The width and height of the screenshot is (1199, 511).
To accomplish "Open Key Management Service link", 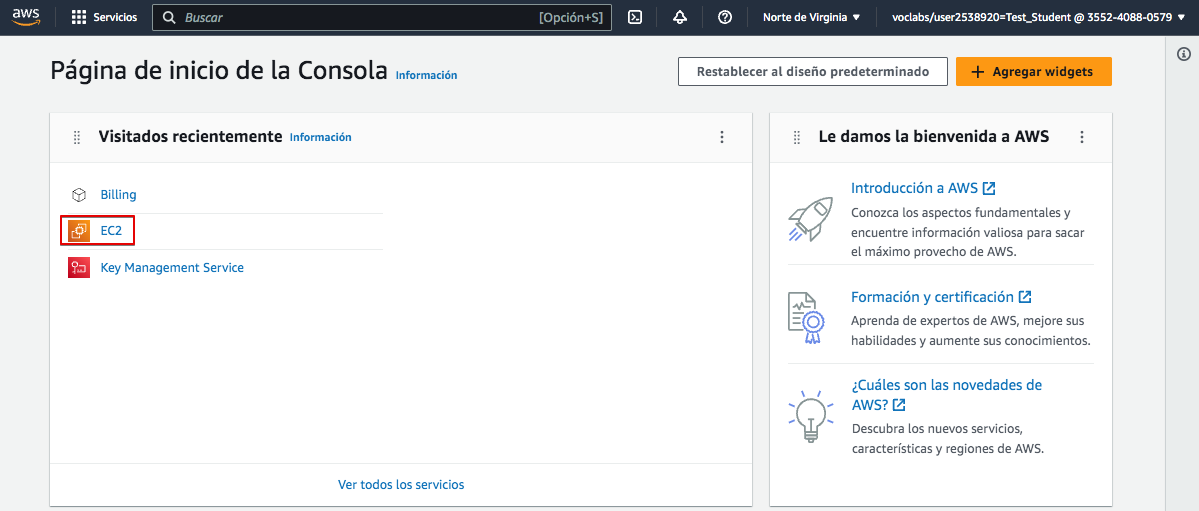I will pyautogui.click(x=172, y=268).
